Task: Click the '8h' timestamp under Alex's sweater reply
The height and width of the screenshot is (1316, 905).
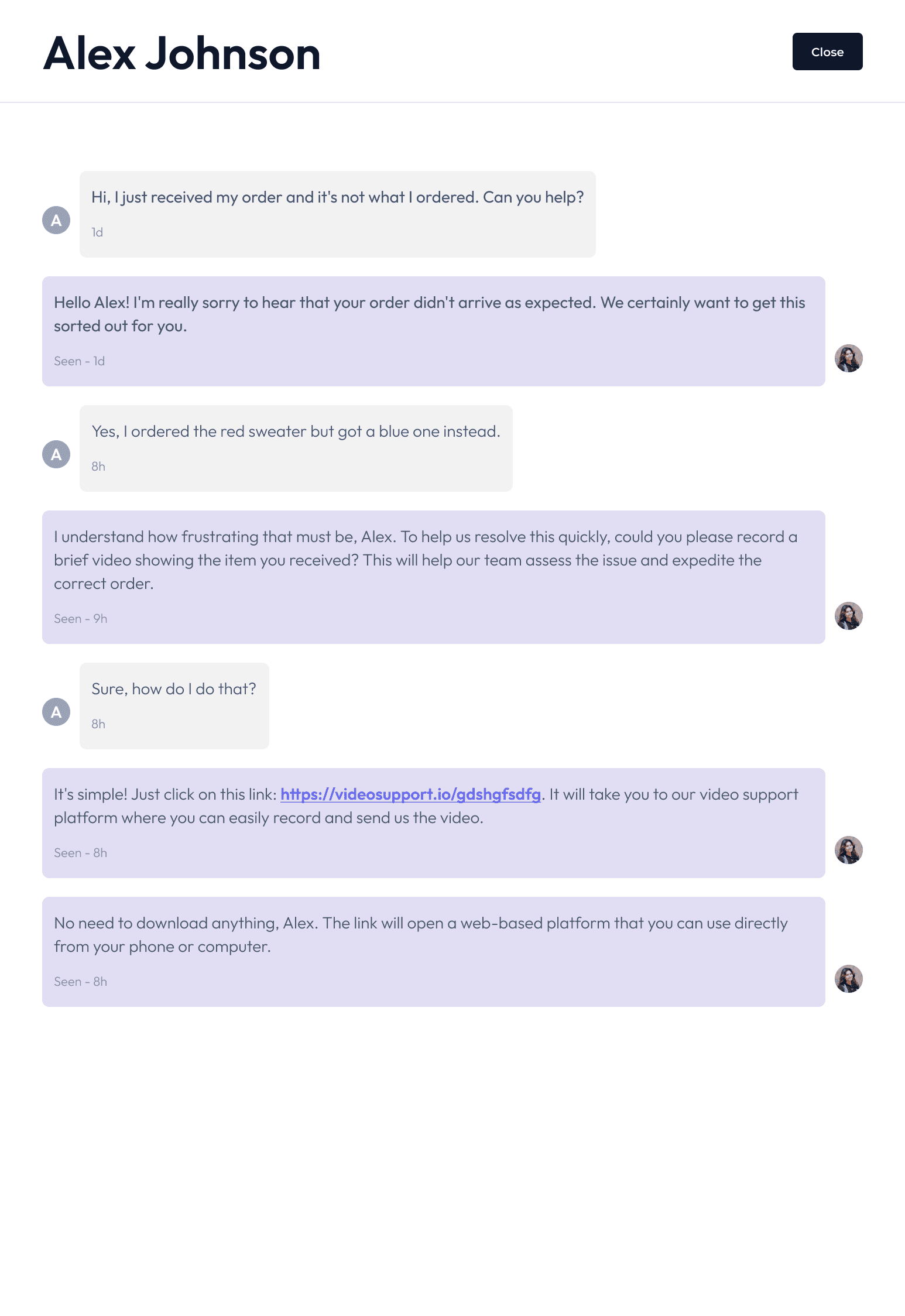Action: click(x=98, y=466)
